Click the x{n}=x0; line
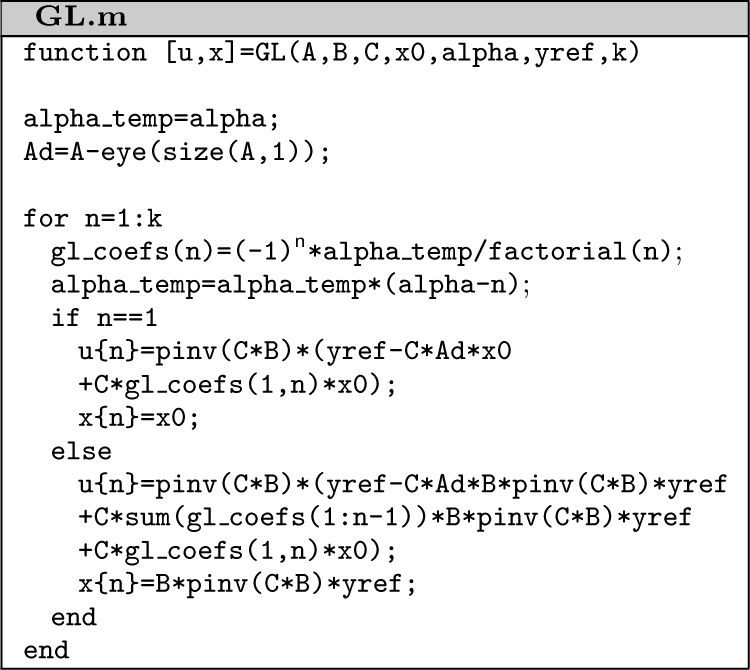Viewport: 750px width, 670px height. (x=138, y=419)
